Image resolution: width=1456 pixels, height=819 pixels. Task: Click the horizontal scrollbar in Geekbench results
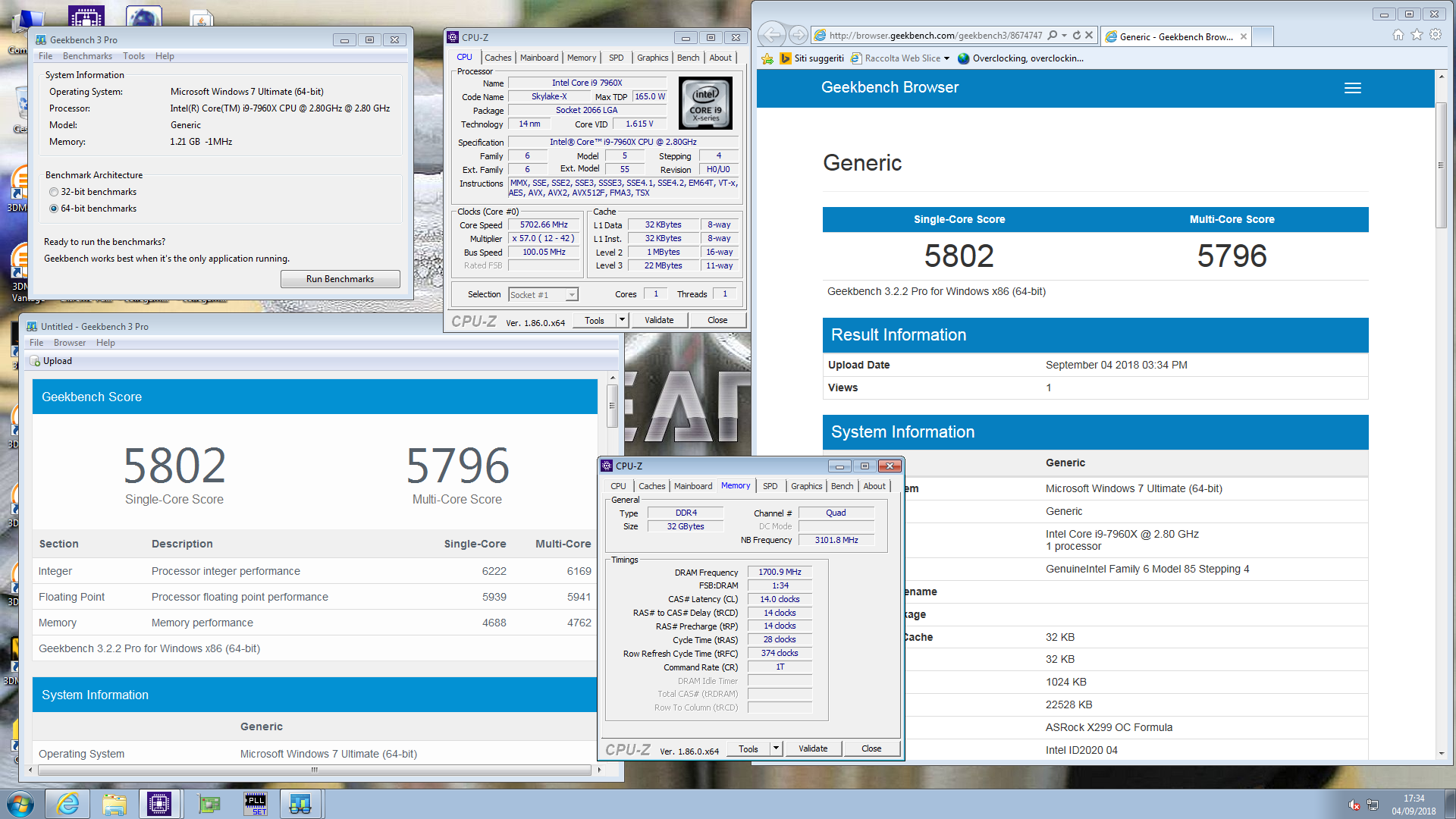315,770
